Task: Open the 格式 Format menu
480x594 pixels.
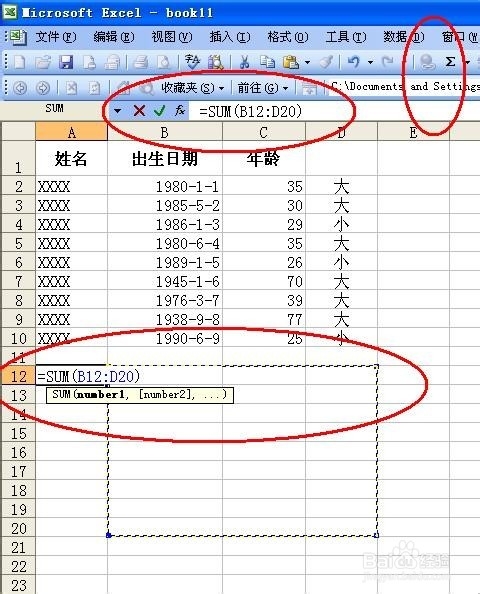Action: (x=288, y=37)
